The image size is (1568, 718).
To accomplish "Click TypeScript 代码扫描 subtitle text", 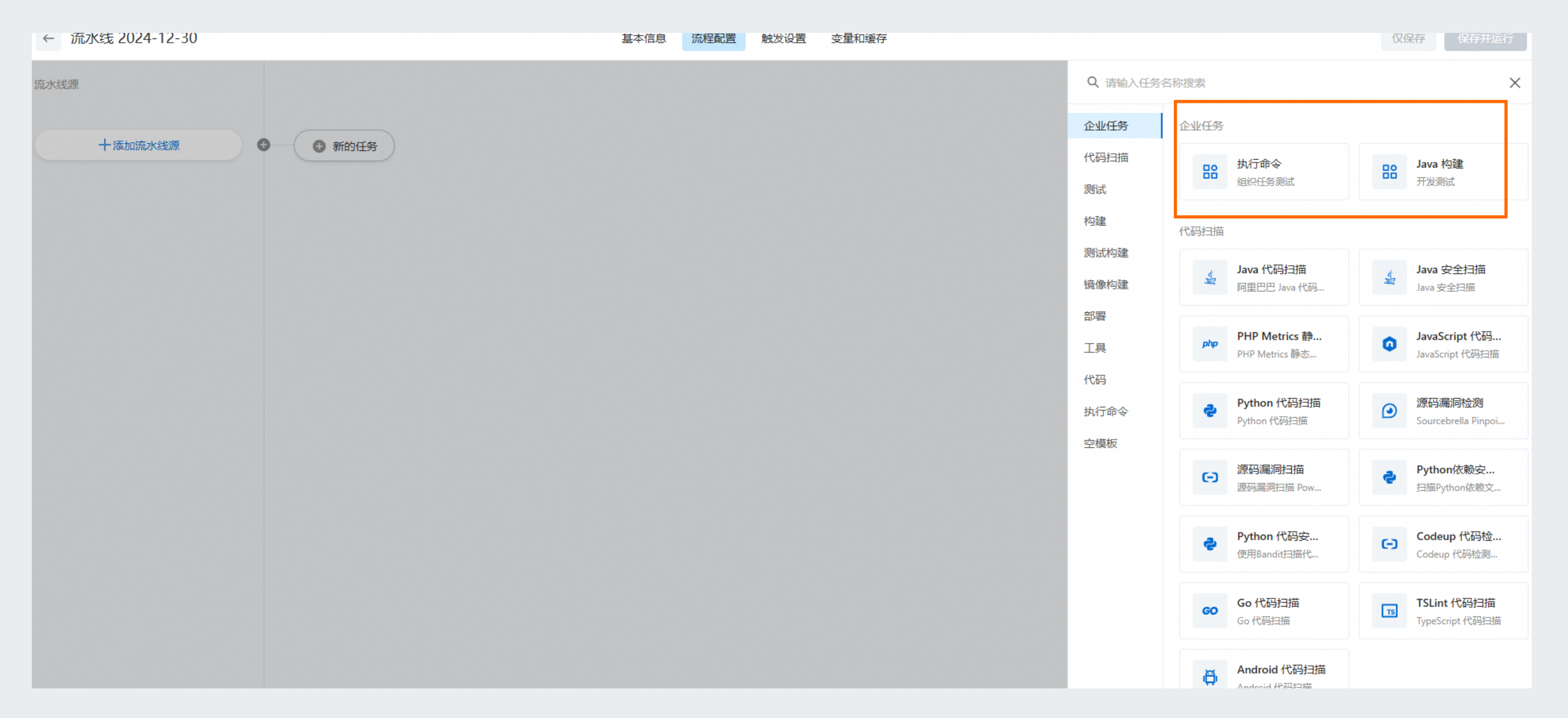I will pyautogui.click(x=1458, y=621).
